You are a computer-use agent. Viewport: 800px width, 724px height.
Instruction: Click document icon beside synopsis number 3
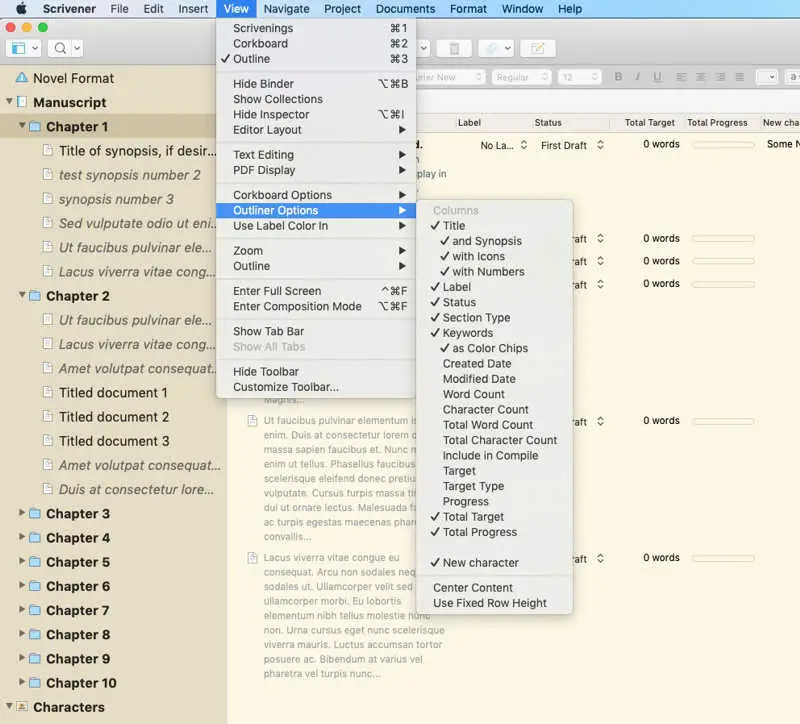point(47,198)
